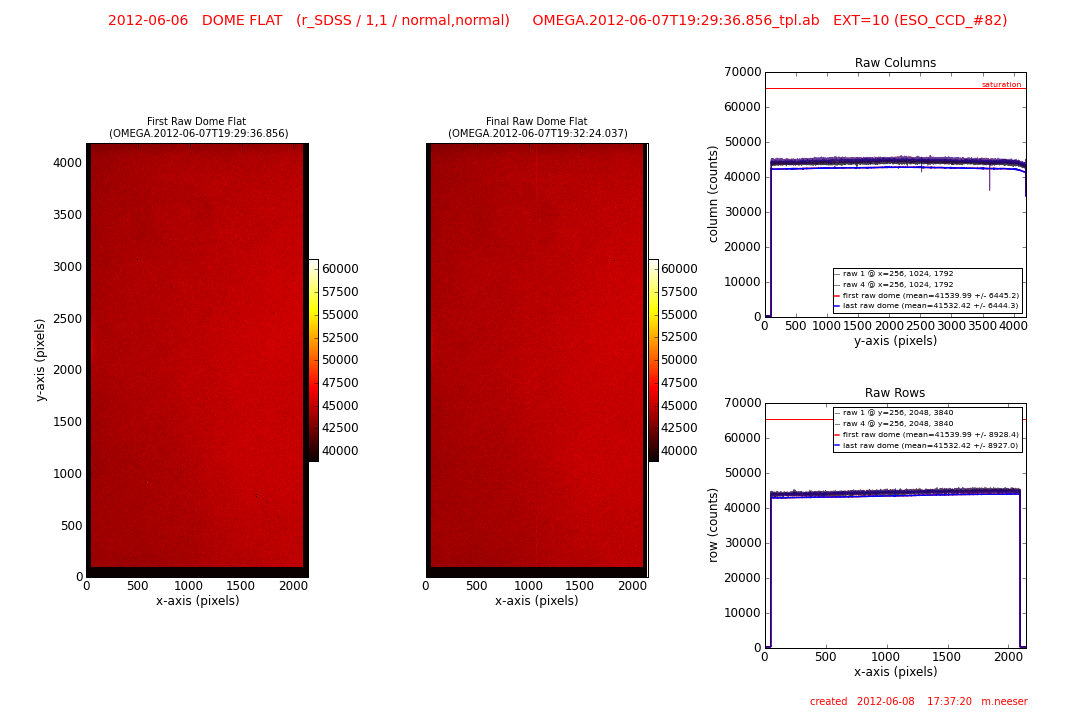Click the 'first raw dome' legend entry in Raw Columns
This screenshot has height=720, width=1080.
point(930,296)
